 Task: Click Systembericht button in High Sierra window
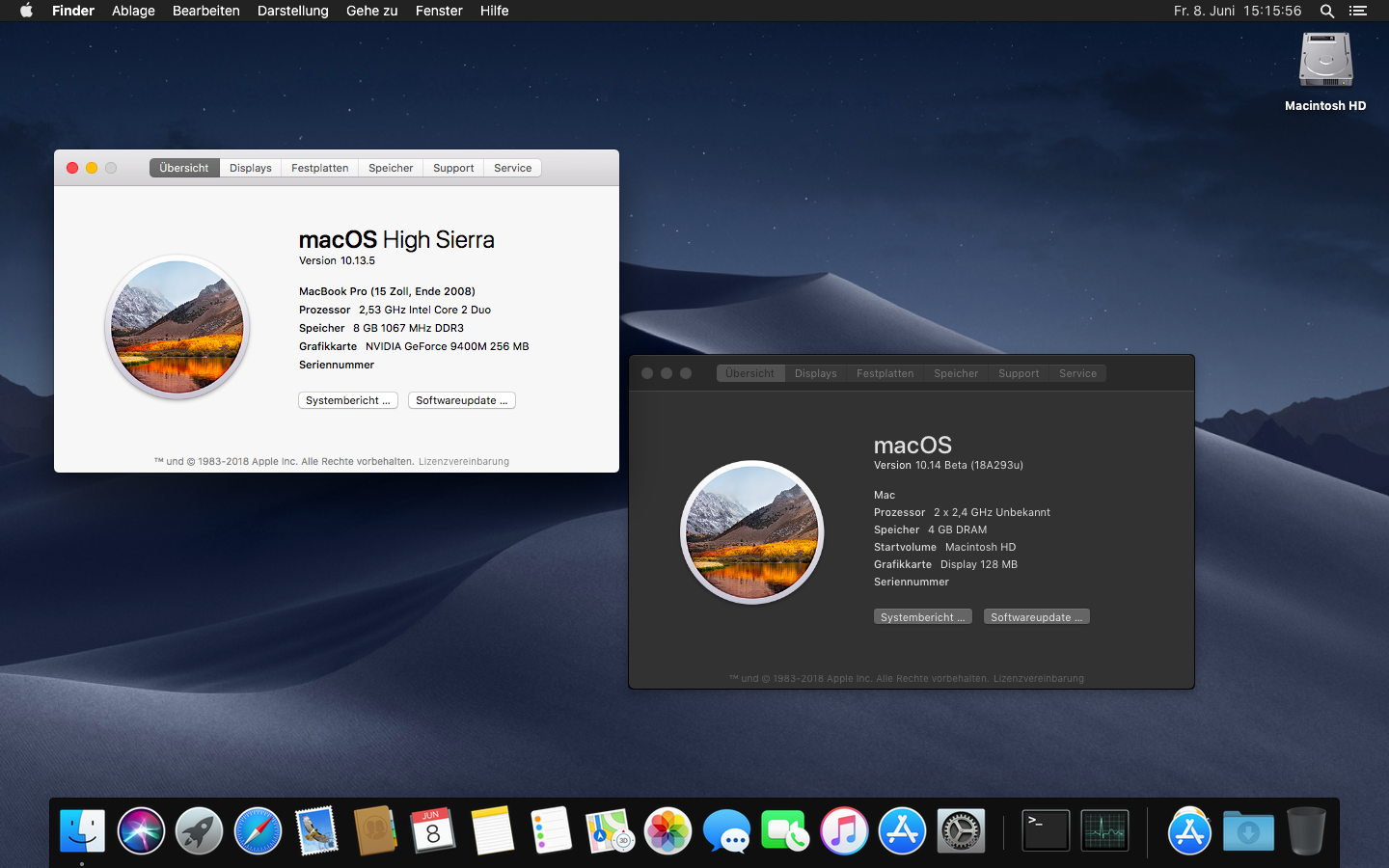pyautogui.click(x=347, y=400)
